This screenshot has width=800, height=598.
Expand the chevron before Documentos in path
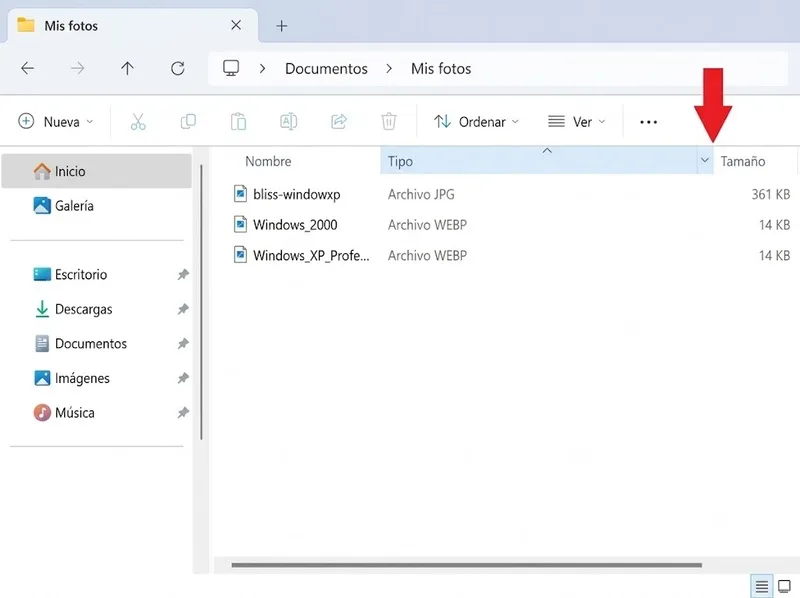(262, 68)
